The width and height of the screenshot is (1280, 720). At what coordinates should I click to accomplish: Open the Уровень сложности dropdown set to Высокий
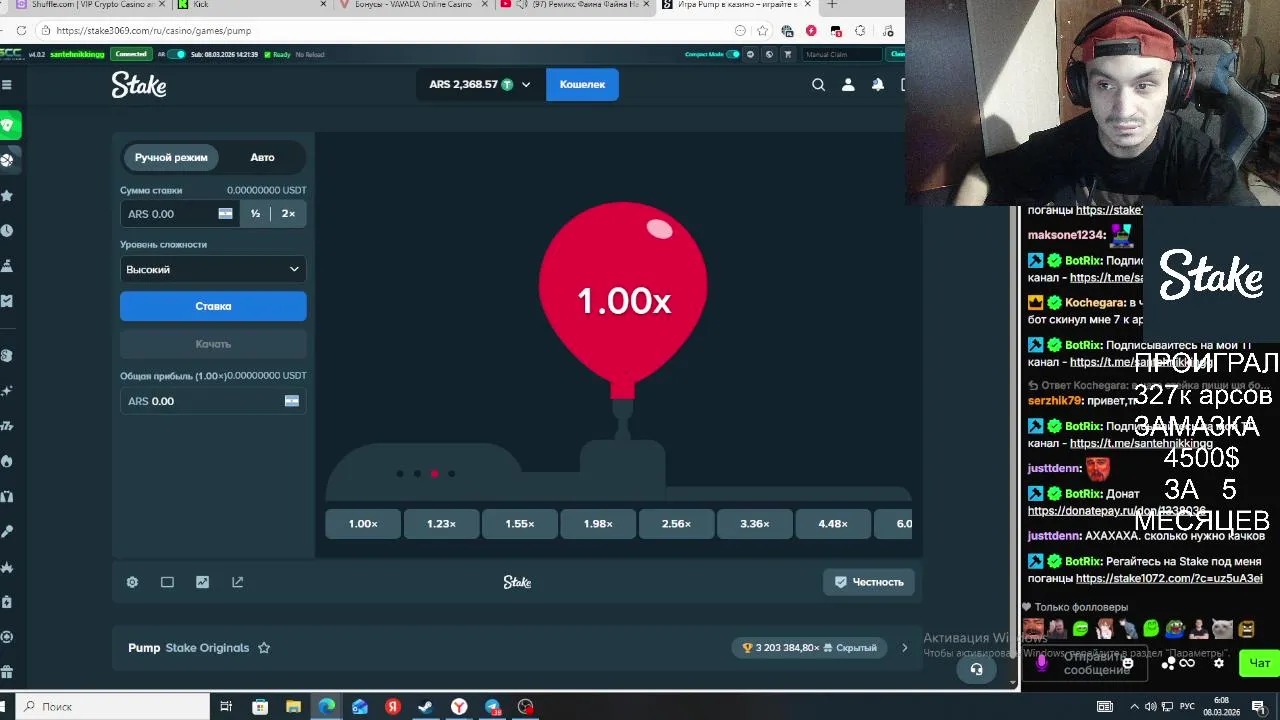[x=213, y=269]
